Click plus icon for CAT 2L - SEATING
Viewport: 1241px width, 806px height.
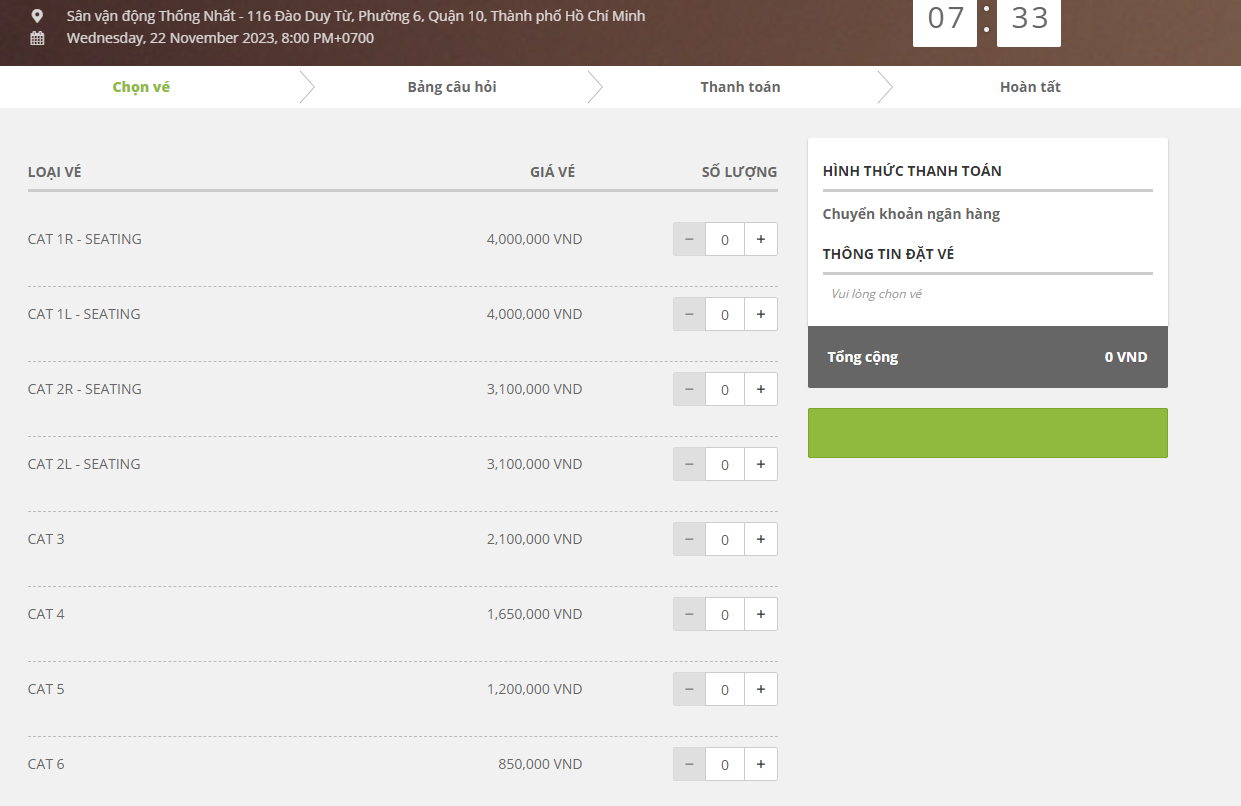click(760, 465)
